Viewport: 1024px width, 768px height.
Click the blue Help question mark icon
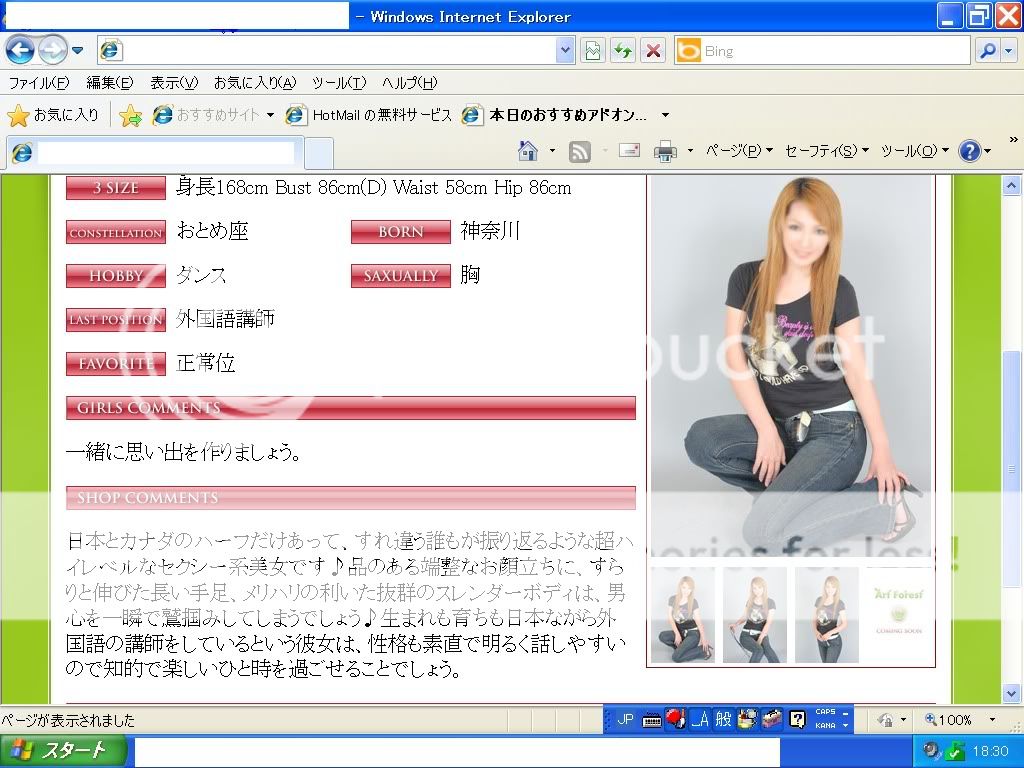pos(968,151)
